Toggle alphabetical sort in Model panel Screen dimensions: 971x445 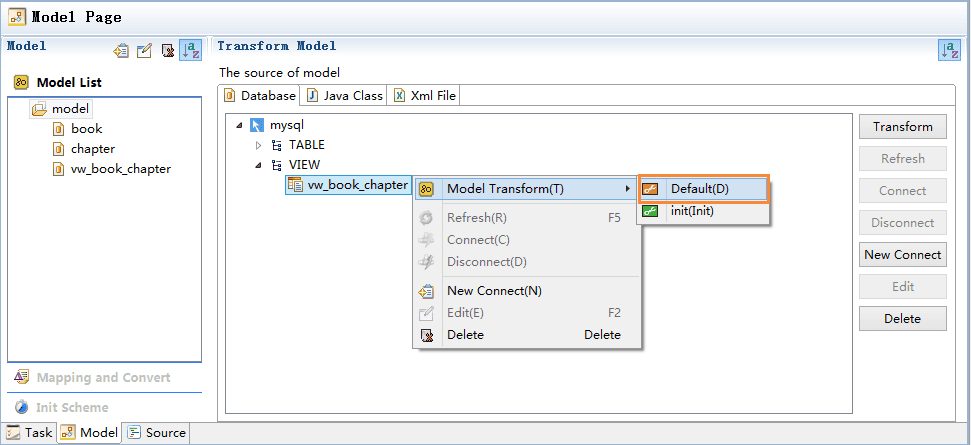[191, 50]
